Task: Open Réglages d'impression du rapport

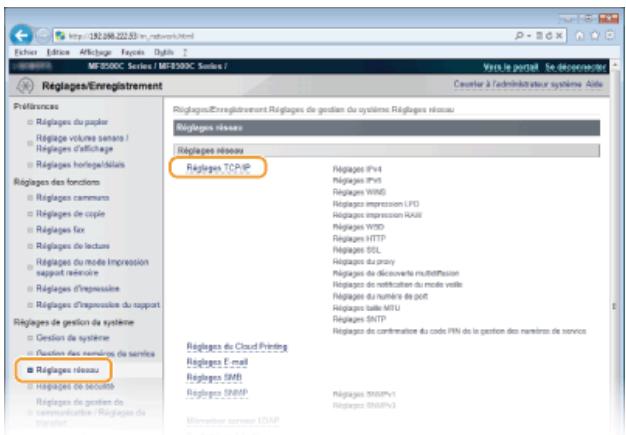Action: tap(98, 305)
